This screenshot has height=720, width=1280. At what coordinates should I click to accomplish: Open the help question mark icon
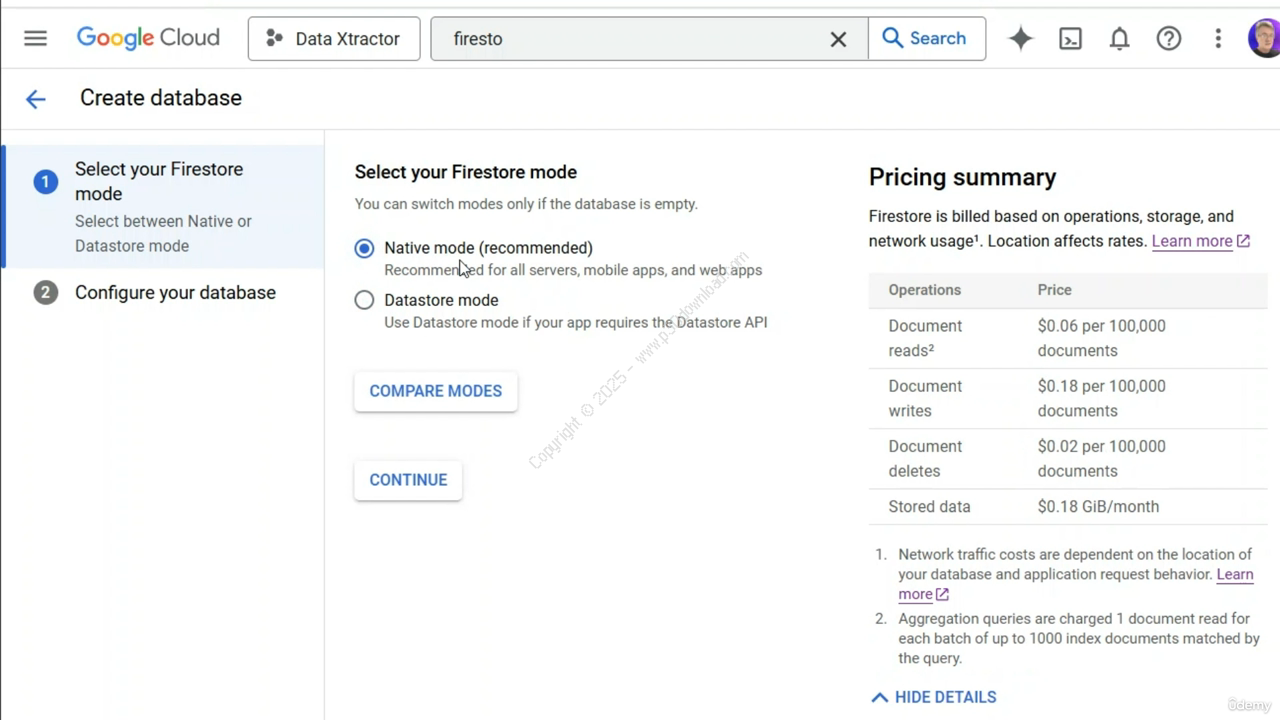1168,38
